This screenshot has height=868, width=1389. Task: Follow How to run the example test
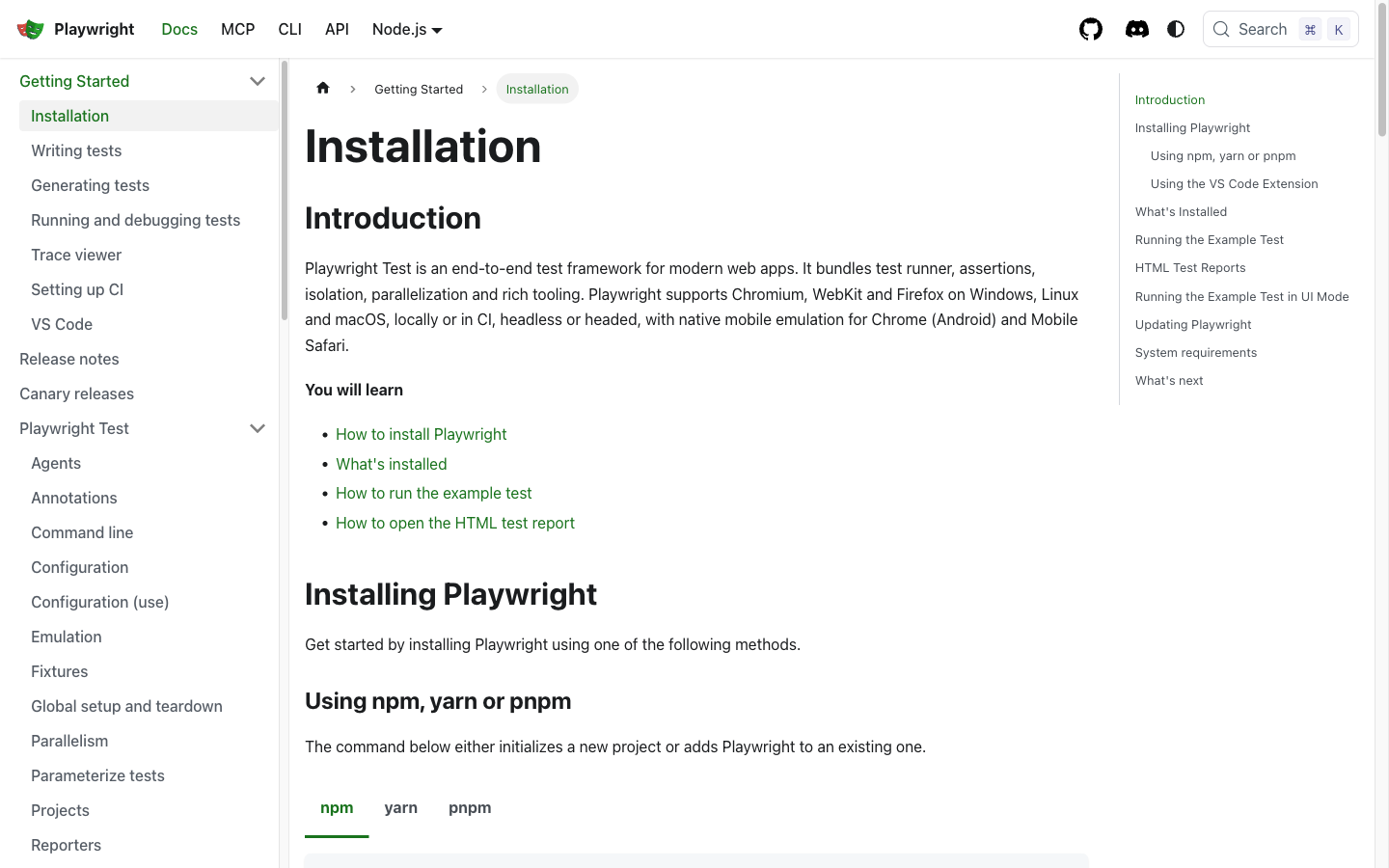point(434,493)
